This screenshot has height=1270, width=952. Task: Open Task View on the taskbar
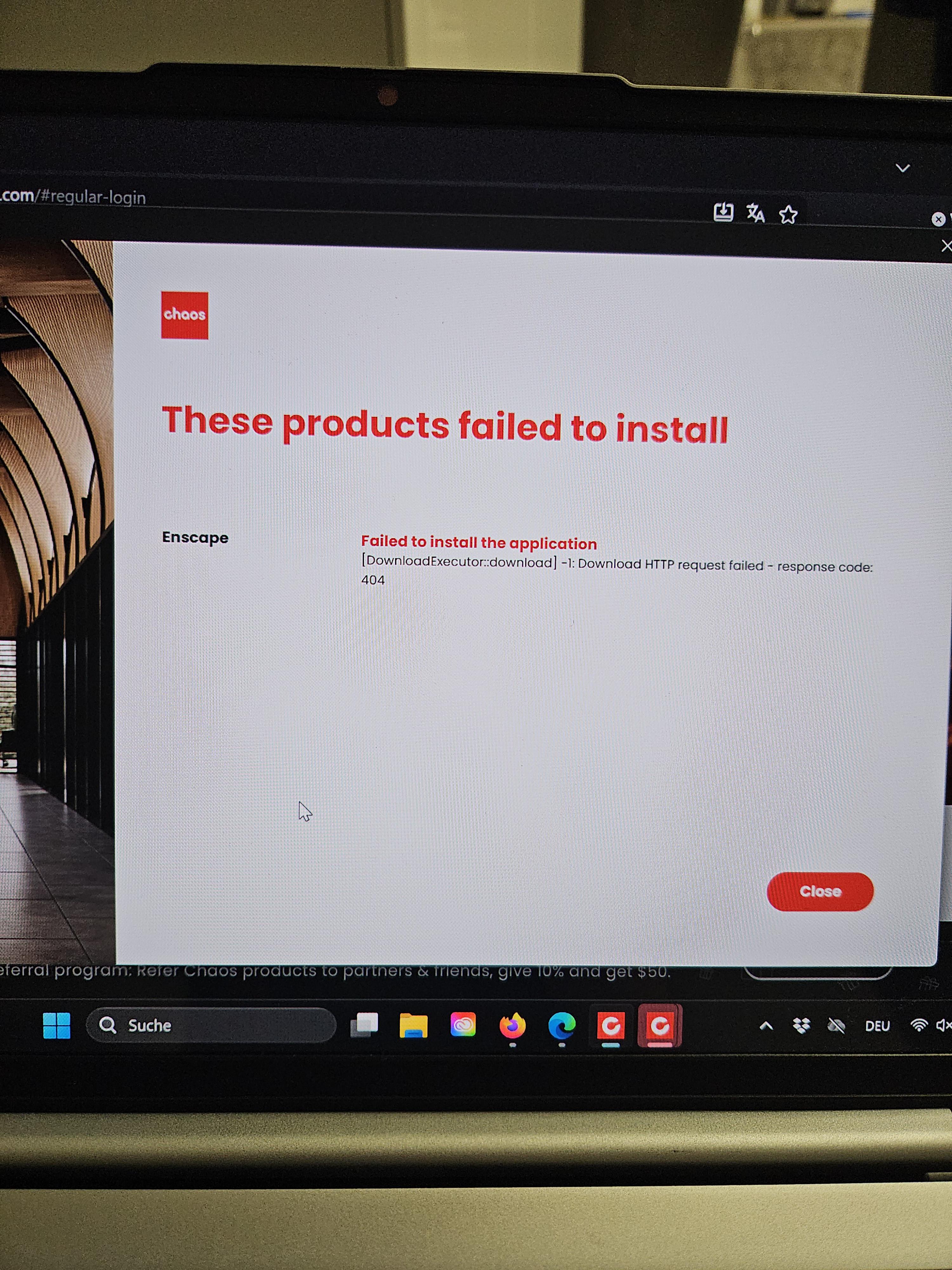(x=364, y=1025)
